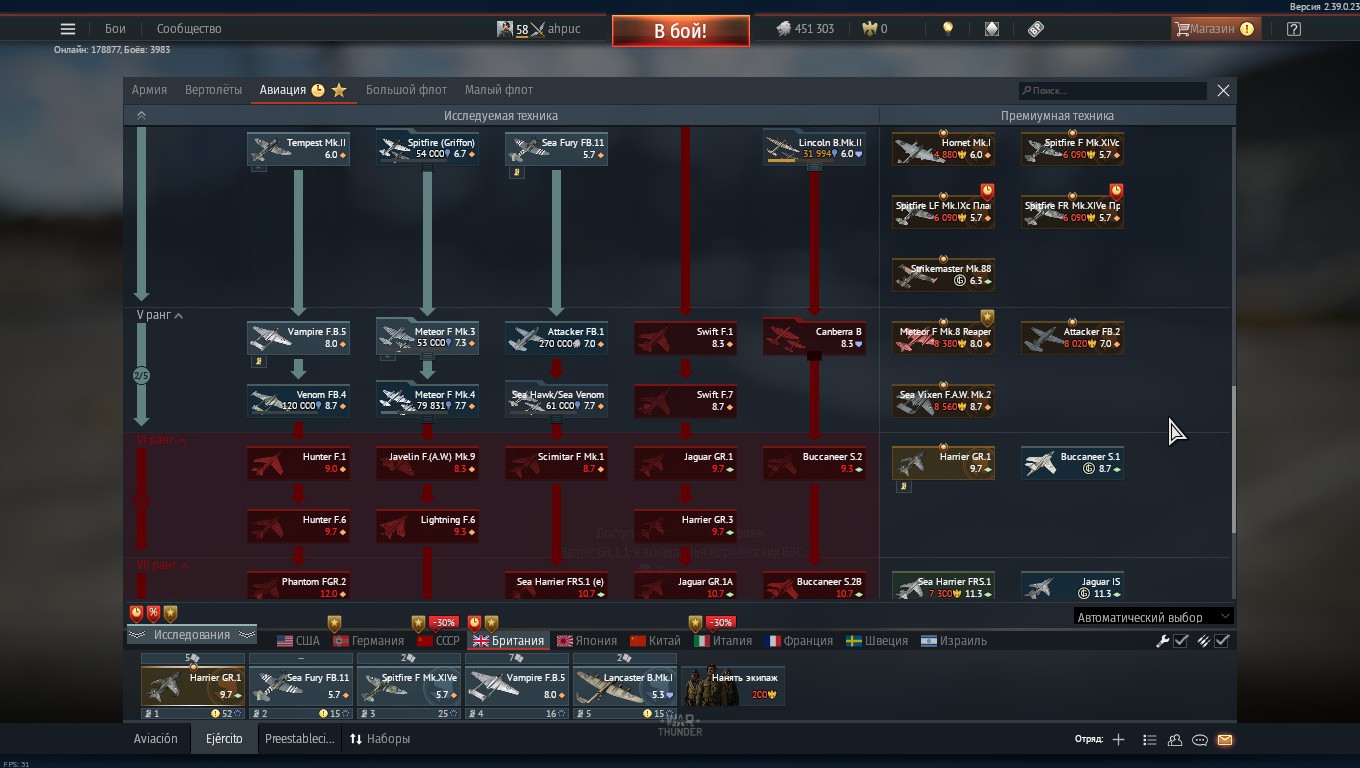Switch to the Большой флот tab
Screen dimensions: 1360x768
click(406, 90)
